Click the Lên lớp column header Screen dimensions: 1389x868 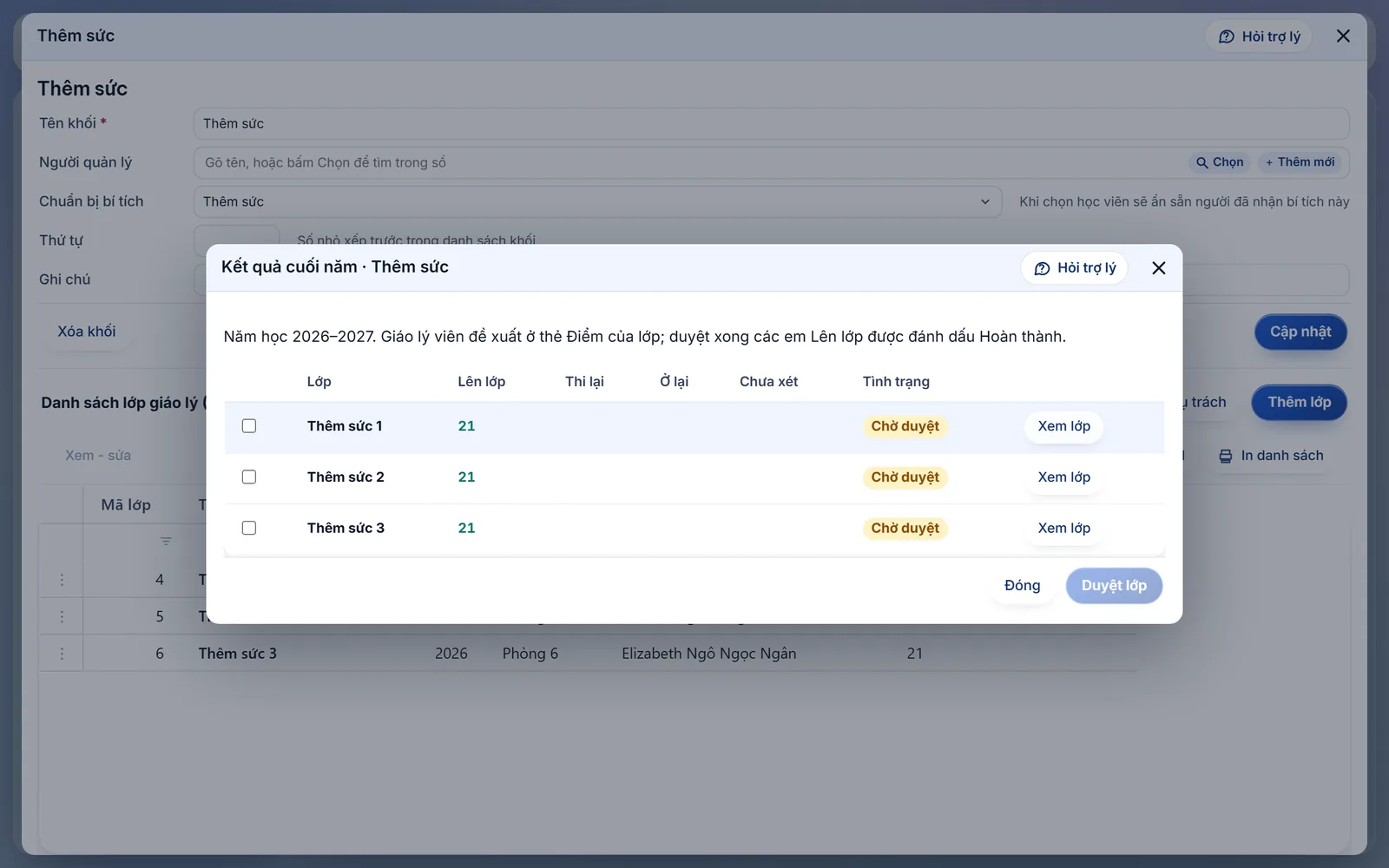tap(482, 382)
